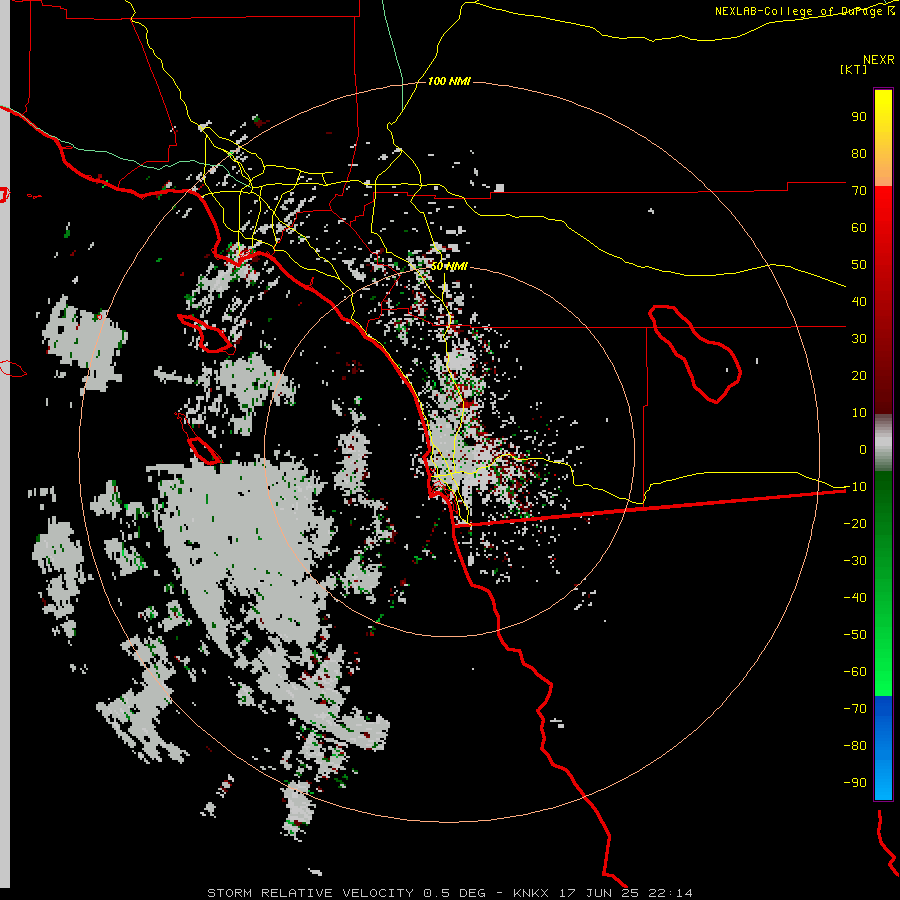This screenshot has height=900, width=900.
Task: Click the STORM RELATIVE VELOCITY caption text
Action: click(310, 893)
